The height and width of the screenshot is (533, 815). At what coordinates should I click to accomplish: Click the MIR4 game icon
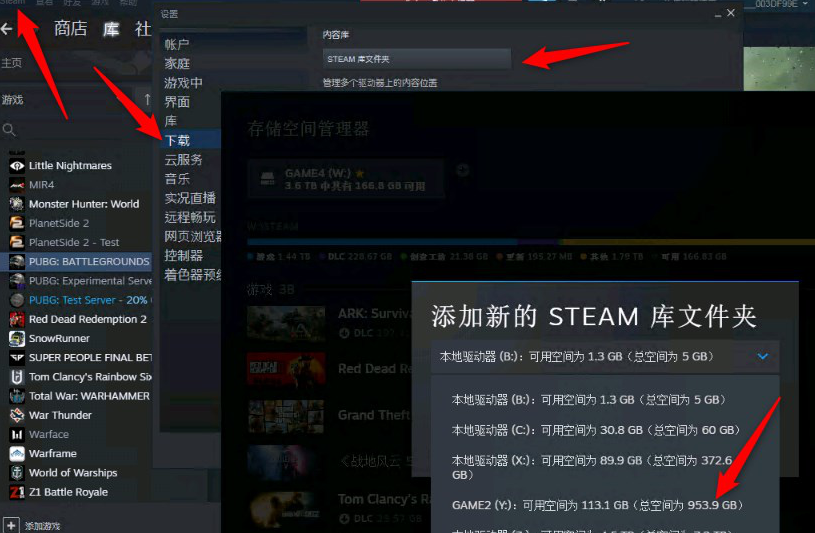click(x=17, y=185)
